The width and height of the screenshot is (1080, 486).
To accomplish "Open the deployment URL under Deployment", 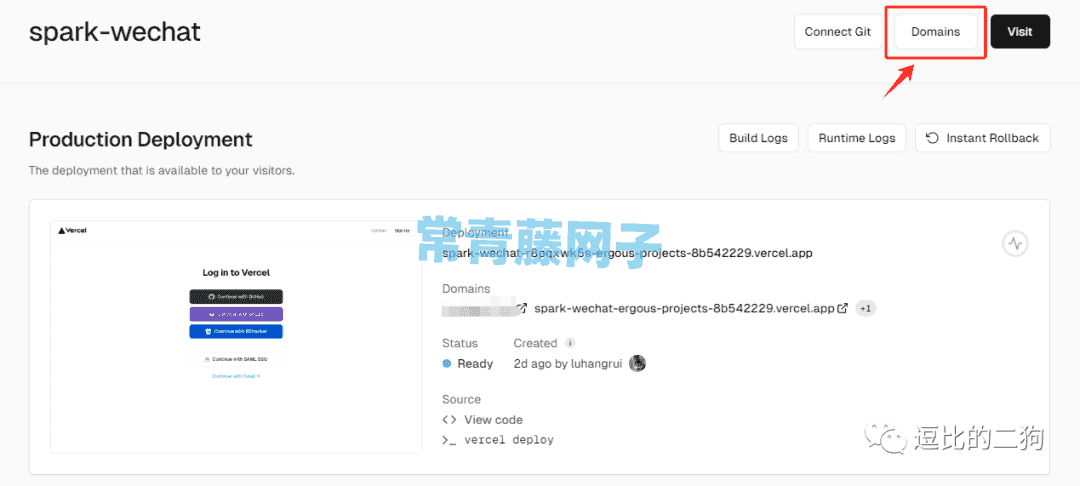I will pos(627,253).
